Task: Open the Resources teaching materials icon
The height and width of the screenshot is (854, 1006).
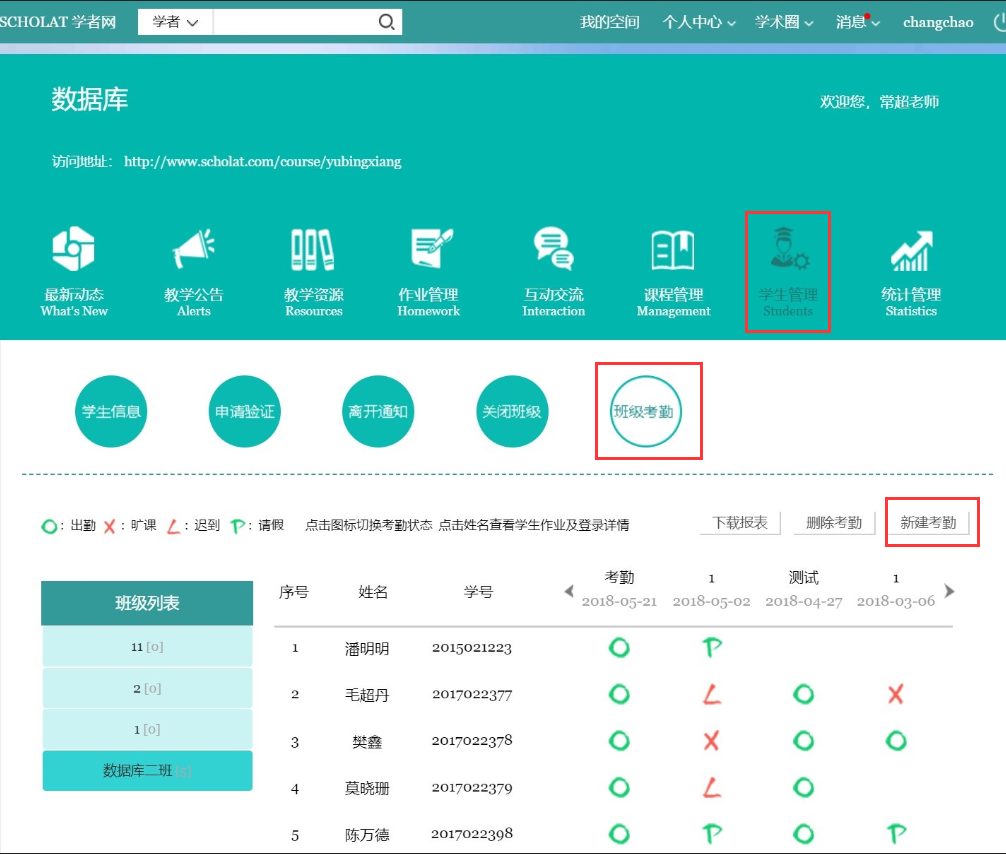Action: coord(313,251)
